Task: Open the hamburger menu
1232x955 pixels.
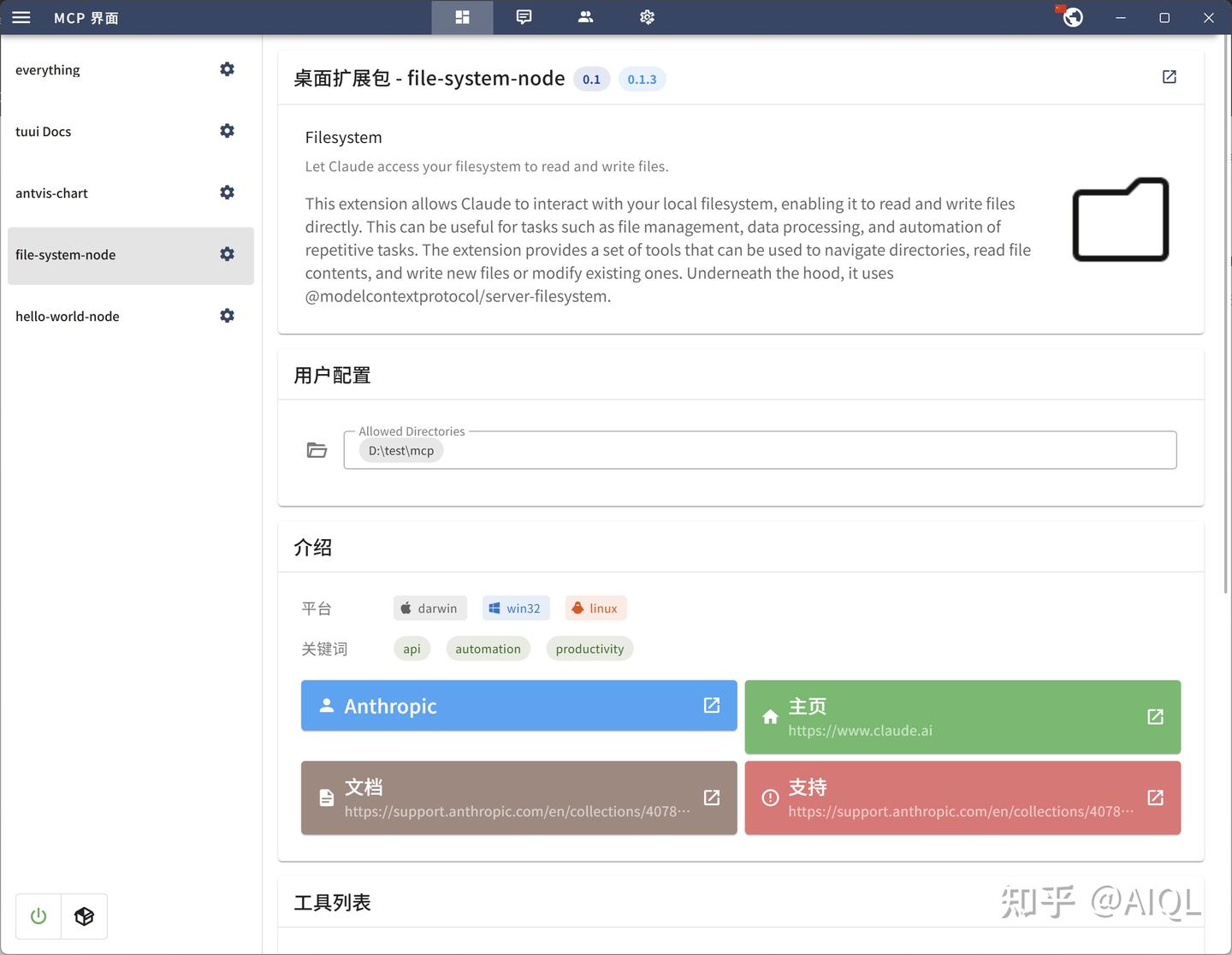Action: [21, 17]
